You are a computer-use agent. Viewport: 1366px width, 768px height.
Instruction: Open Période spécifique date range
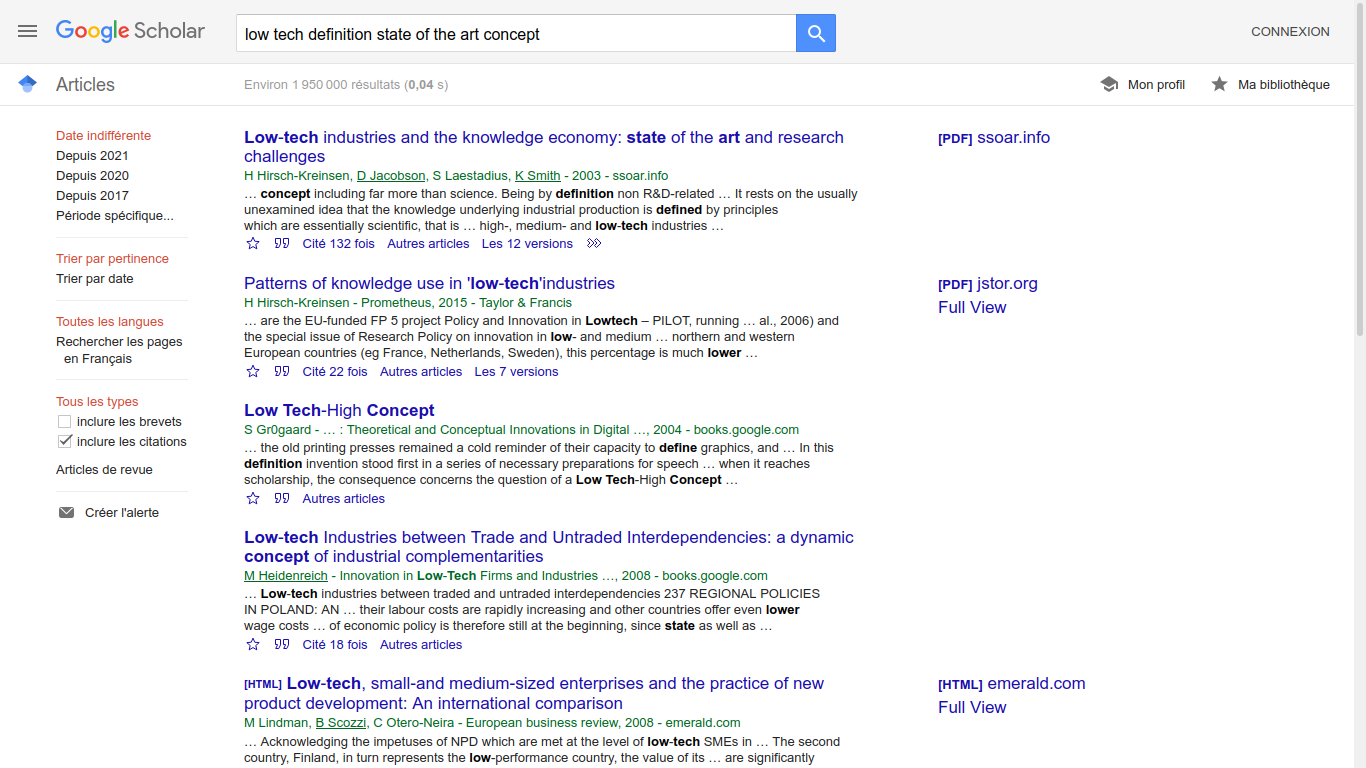point(115,215)
